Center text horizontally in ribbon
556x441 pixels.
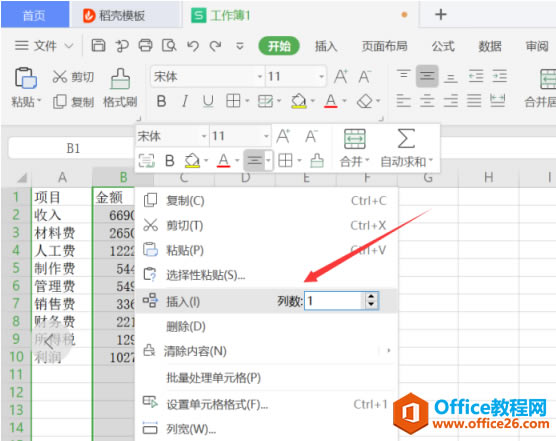427,101
